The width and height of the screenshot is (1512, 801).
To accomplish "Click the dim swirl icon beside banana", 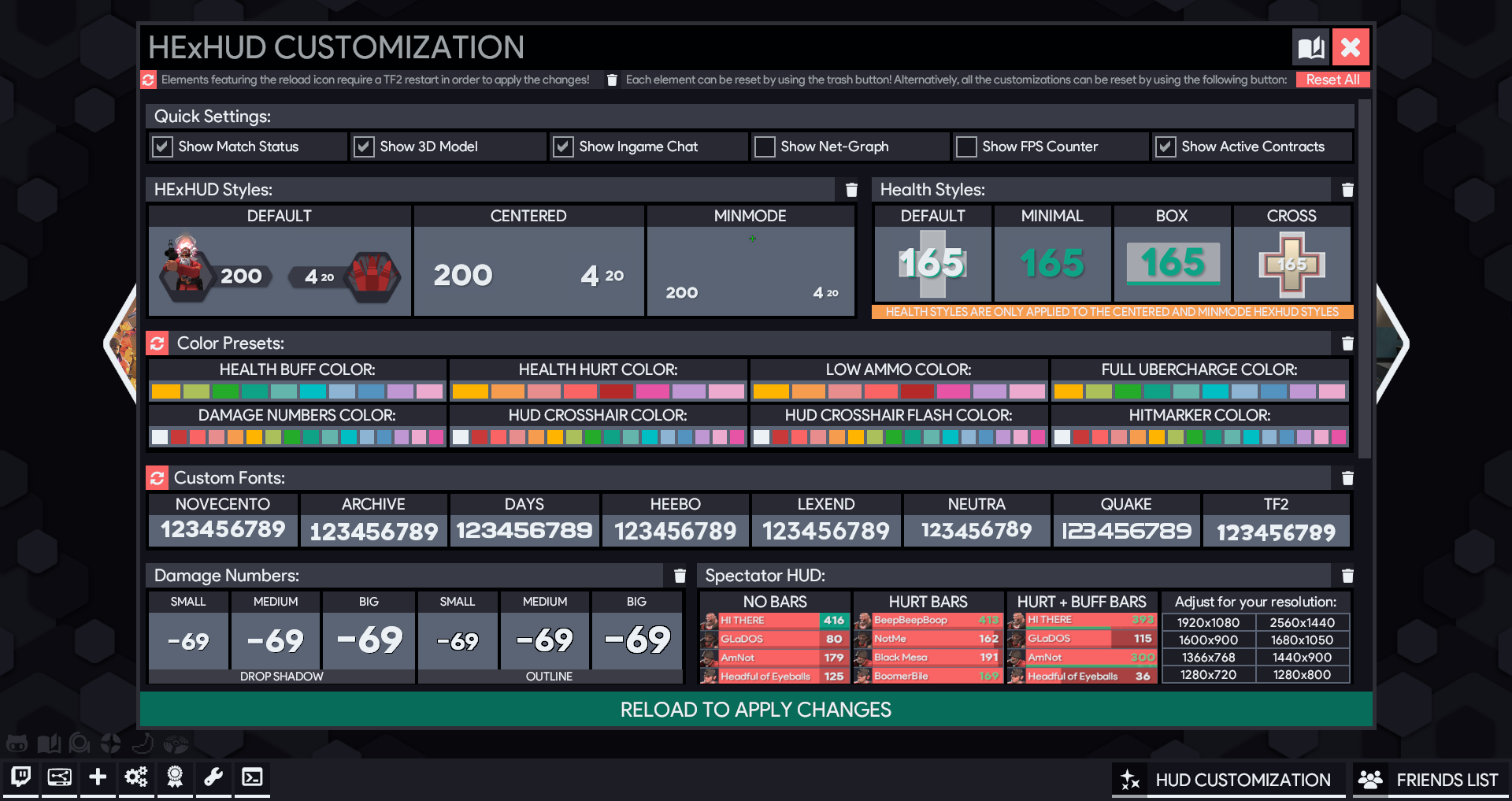I will click(x=176, y=743).
